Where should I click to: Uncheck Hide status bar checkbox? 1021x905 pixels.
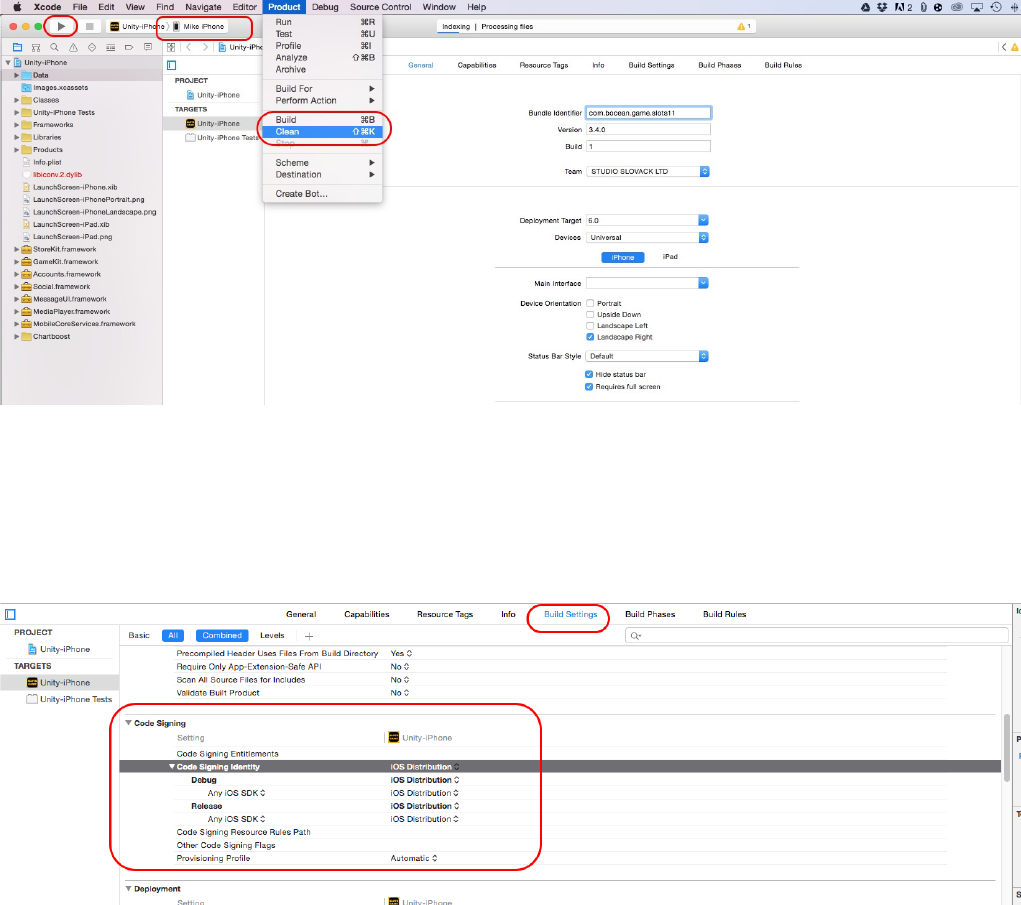(x=589, y=374)
